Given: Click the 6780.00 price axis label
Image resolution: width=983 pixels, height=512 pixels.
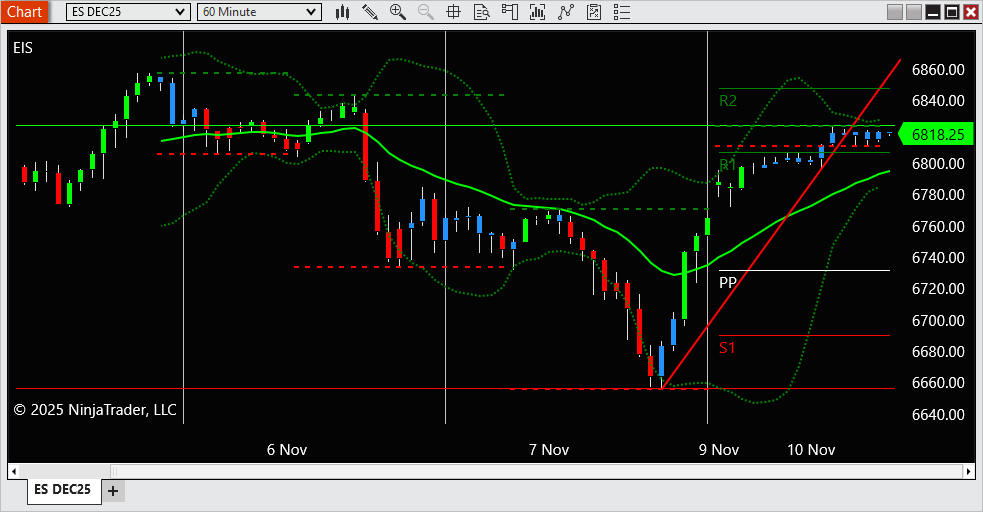Looking at the screenshot, I should 938,195.
